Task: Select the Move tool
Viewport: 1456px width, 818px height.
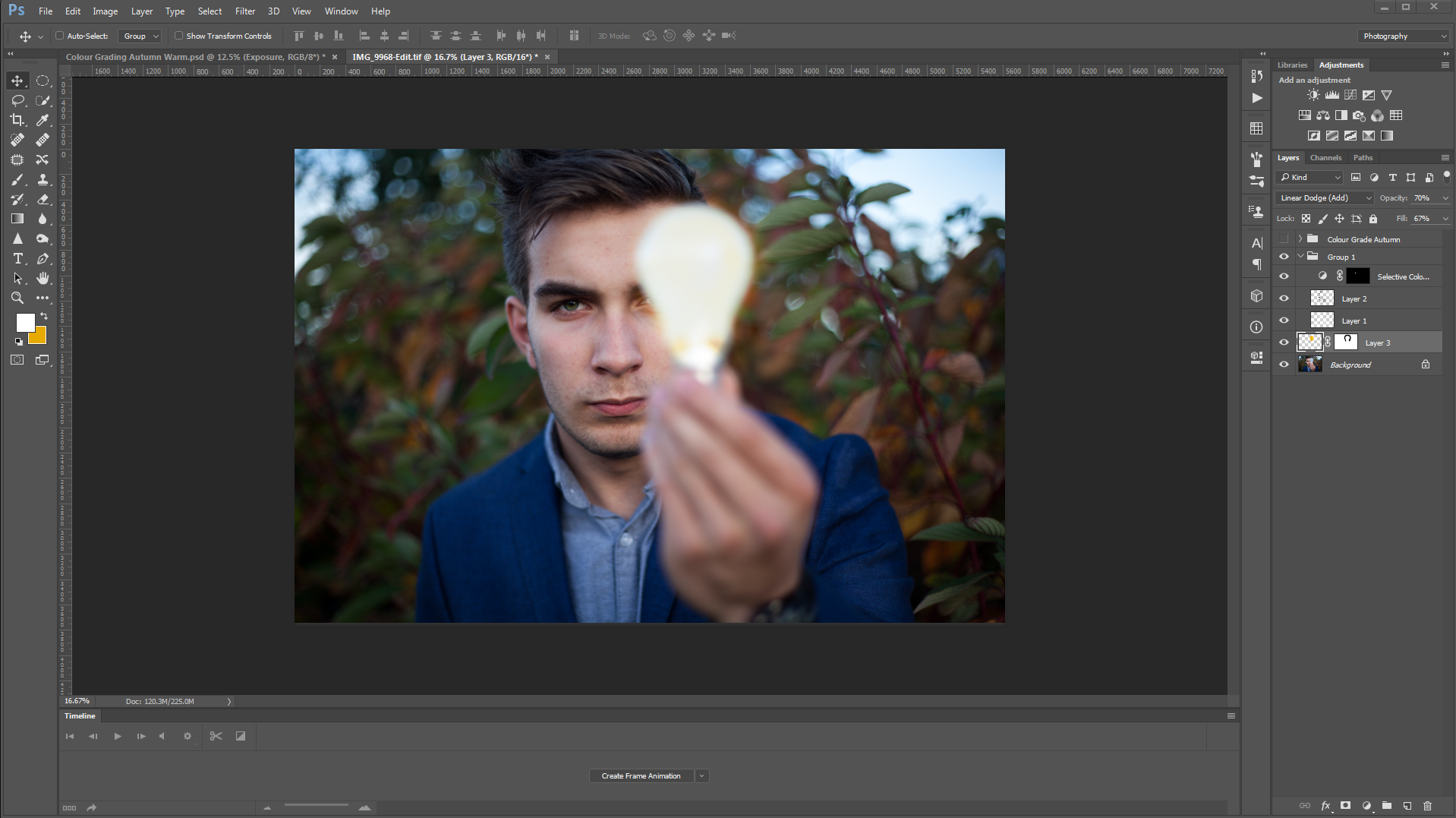Action: [x=17, y=81]
